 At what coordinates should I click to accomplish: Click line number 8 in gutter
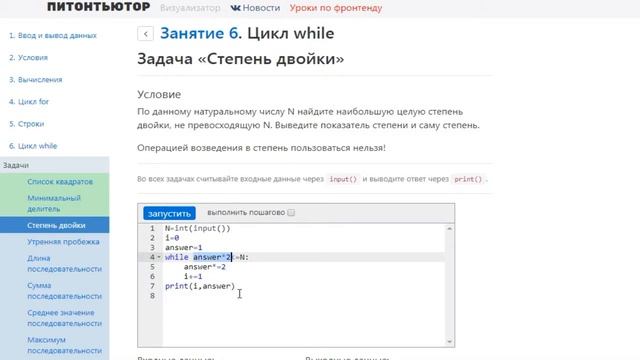coord(152,296)
